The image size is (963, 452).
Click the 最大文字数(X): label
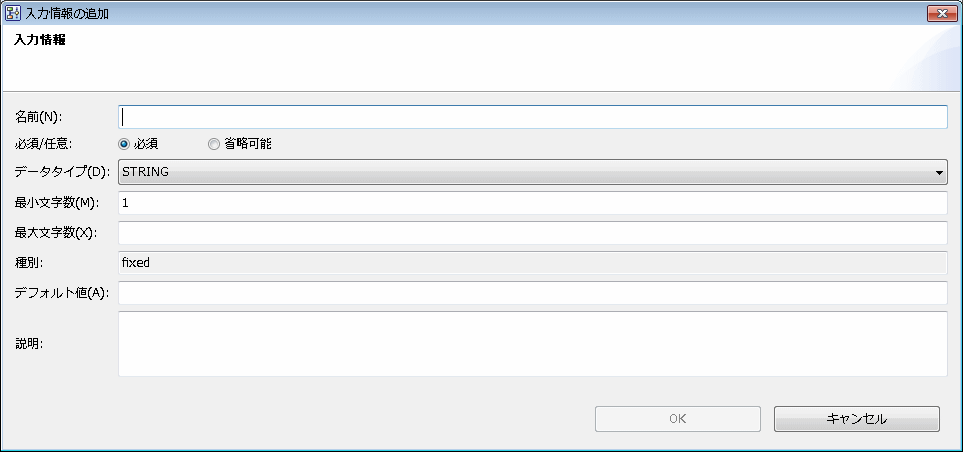[x=56, y=233]
